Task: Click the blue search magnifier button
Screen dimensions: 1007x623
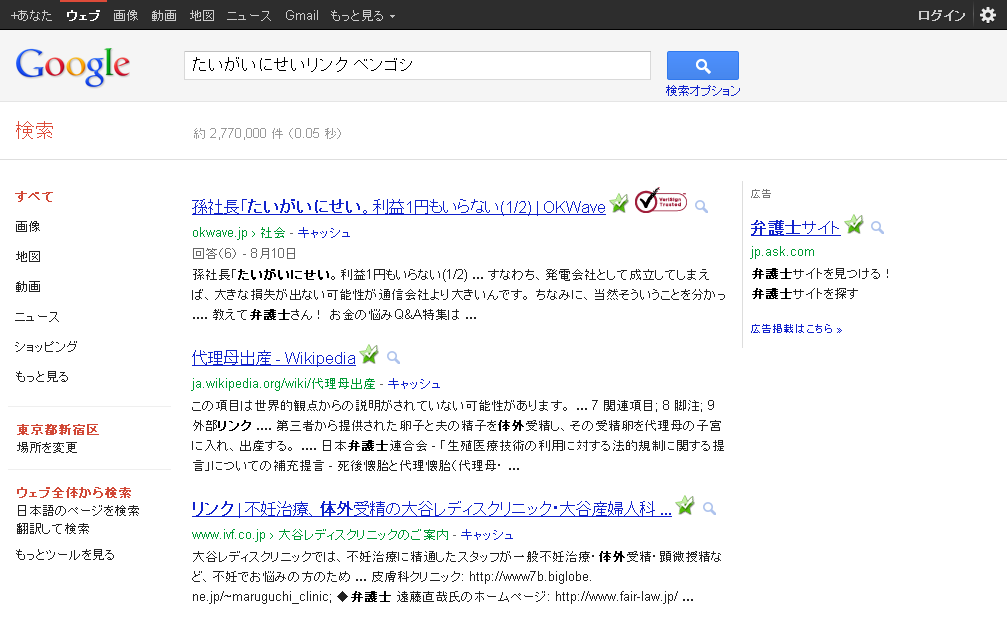Action: point(702,66)
